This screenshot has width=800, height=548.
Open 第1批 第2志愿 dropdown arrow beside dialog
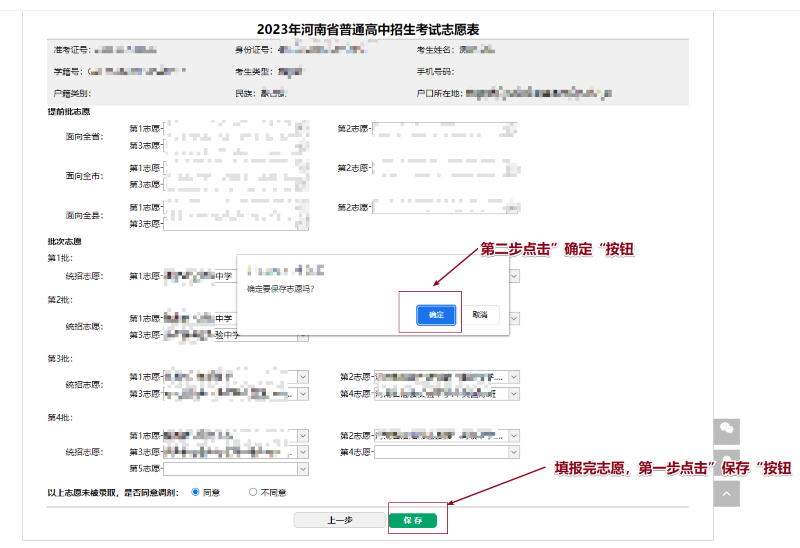click(x=514, y=276)
